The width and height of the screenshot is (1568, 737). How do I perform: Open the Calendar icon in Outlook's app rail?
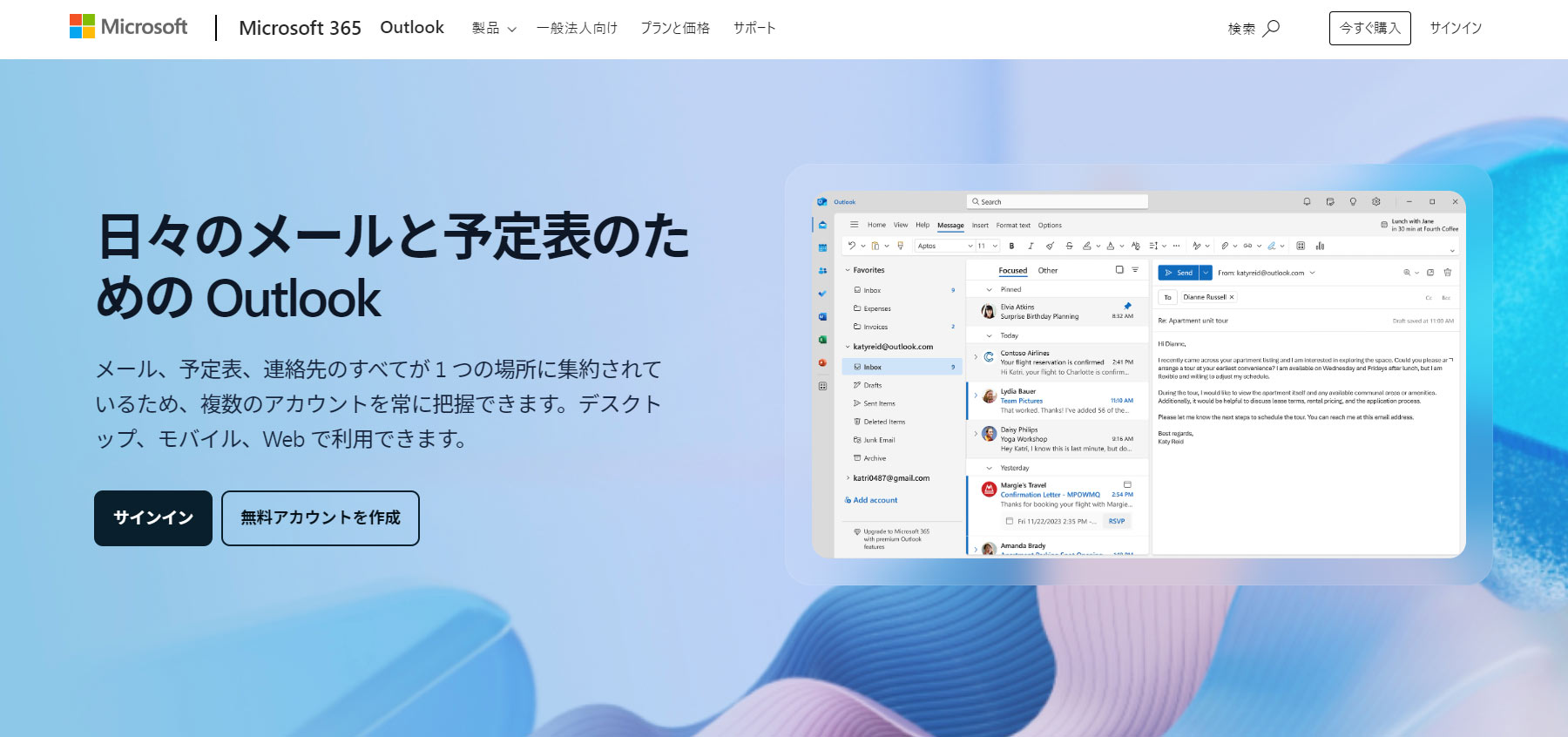[x=822, y=248]
